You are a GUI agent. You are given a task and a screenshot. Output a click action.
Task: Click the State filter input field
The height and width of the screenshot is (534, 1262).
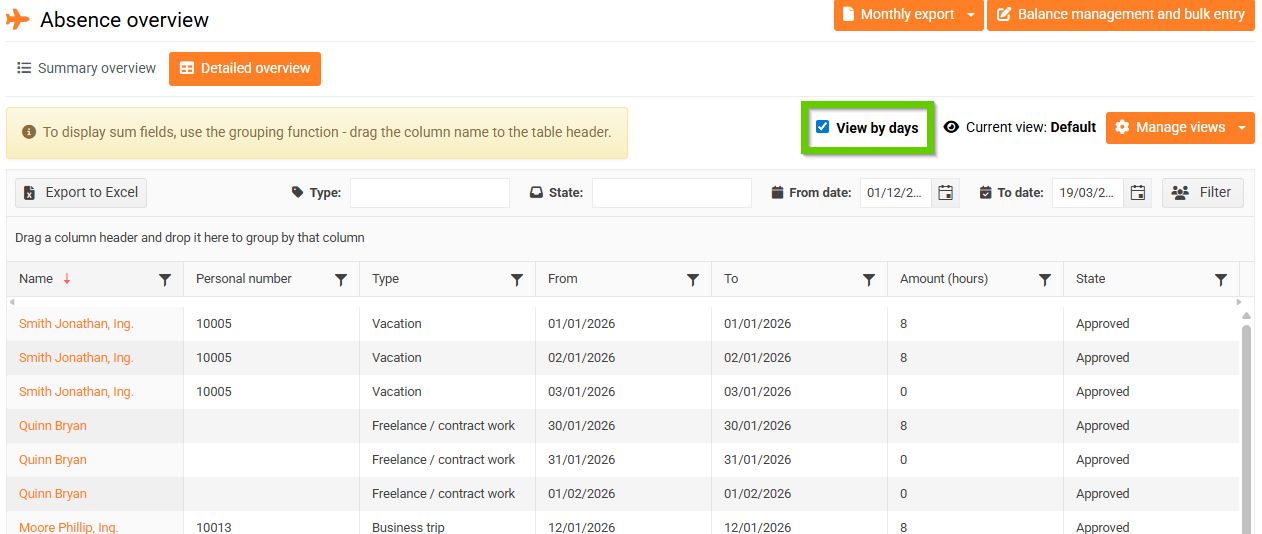pyautogui.click(x=671, y=193)
